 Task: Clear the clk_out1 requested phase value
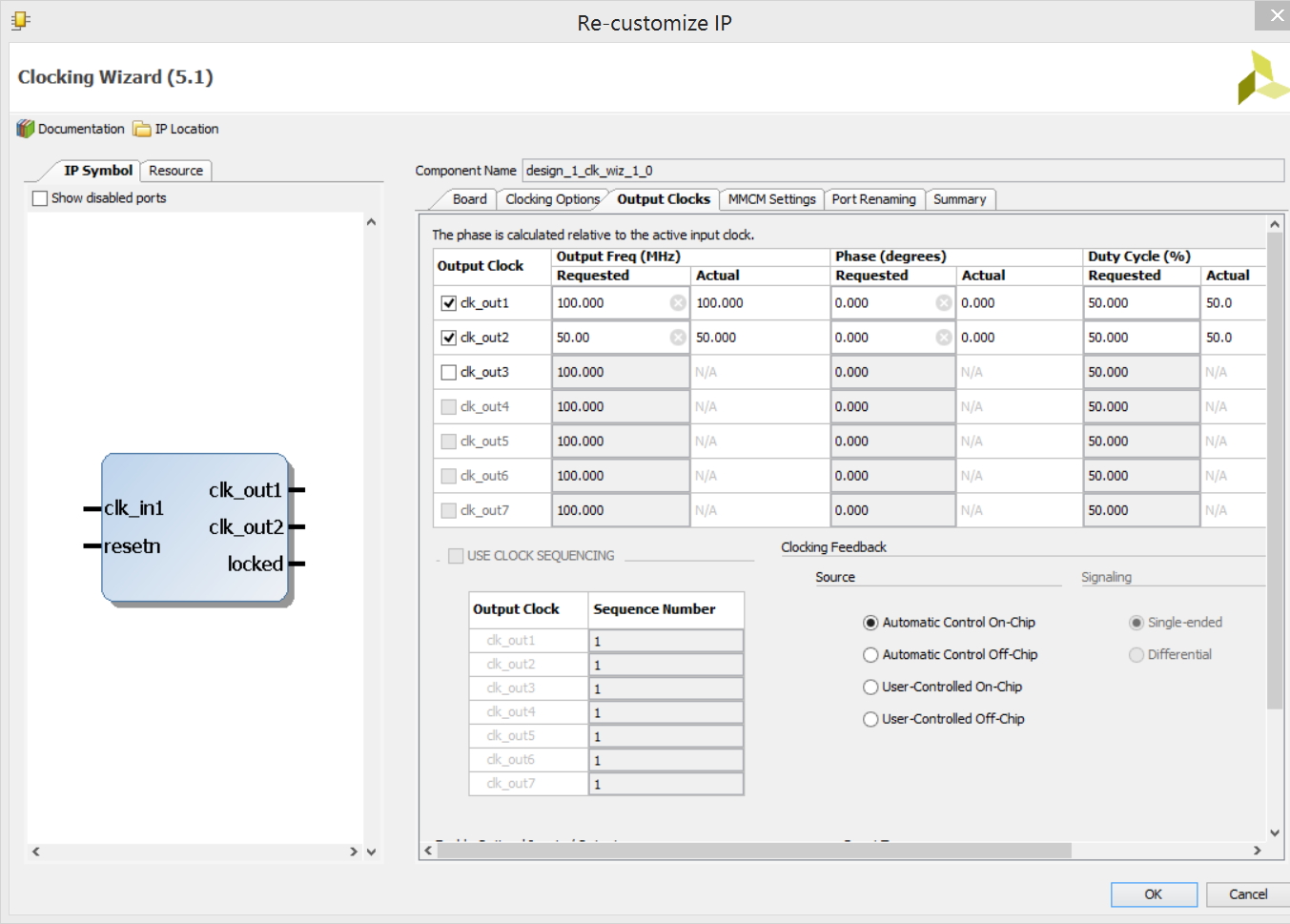tap(944, 303)
